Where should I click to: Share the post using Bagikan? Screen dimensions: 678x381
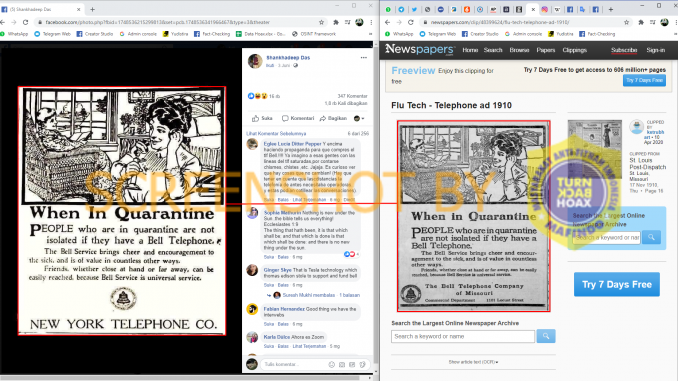[x=333, y=118]
